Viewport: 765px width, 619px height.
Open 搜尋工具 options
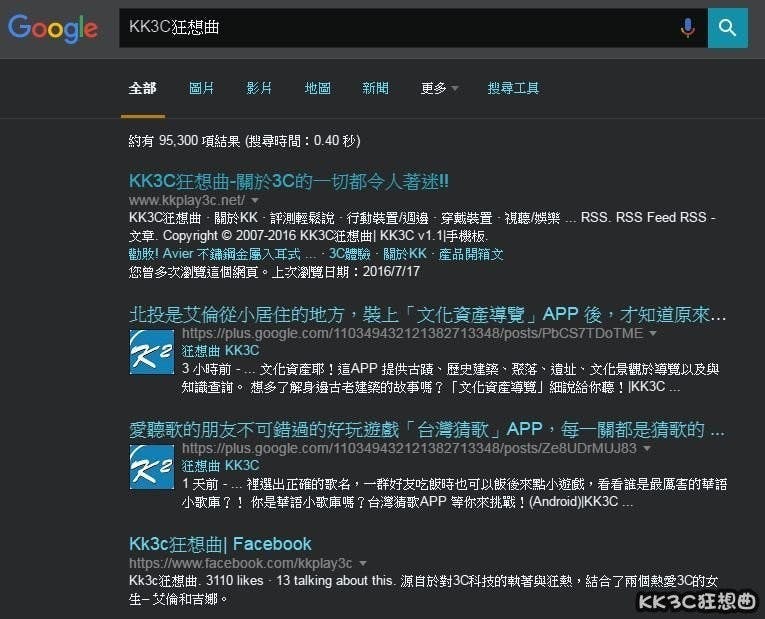pyautogui.click(x=513, y=88)
